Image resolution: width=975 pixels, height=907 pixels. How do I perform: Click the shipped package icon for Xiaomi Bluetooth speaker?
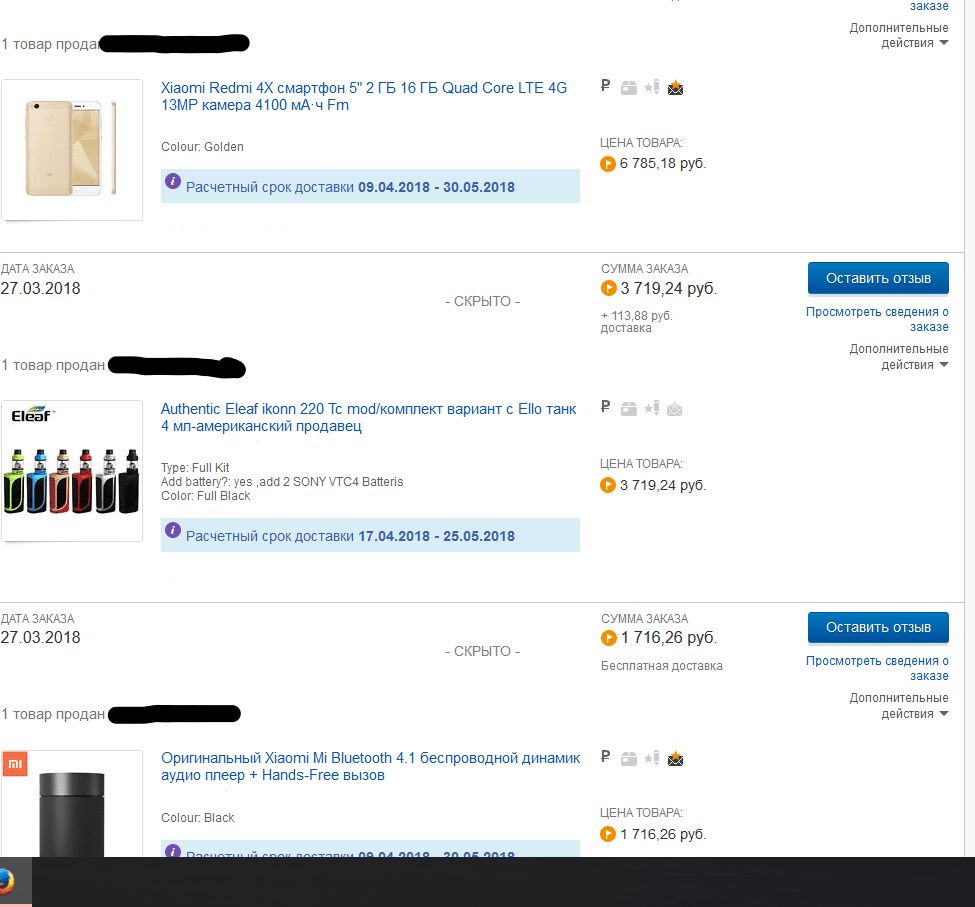[x=629, y=758]
